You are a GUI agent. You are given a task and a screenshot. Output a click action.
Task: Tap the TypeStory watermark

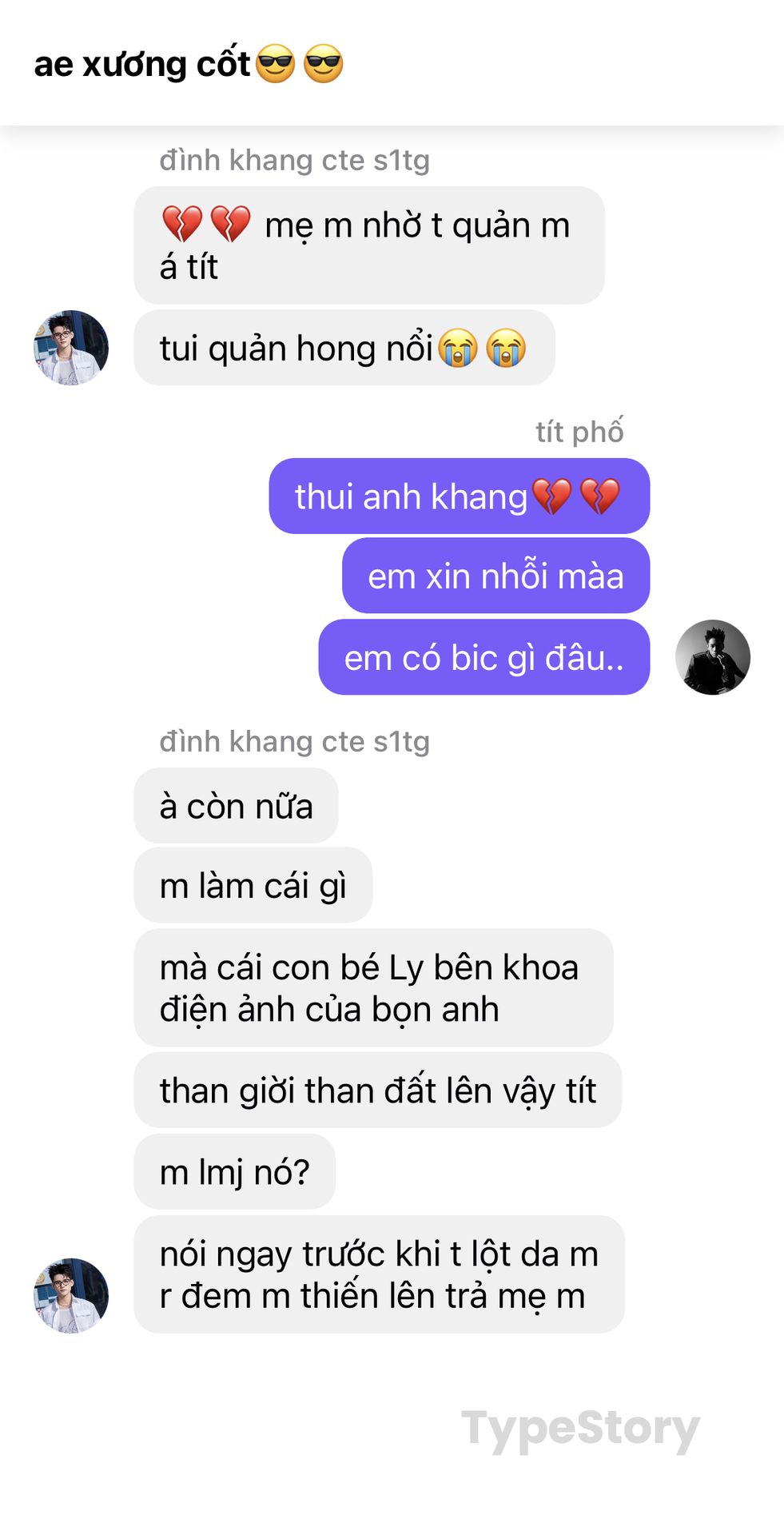[580, 1429]
